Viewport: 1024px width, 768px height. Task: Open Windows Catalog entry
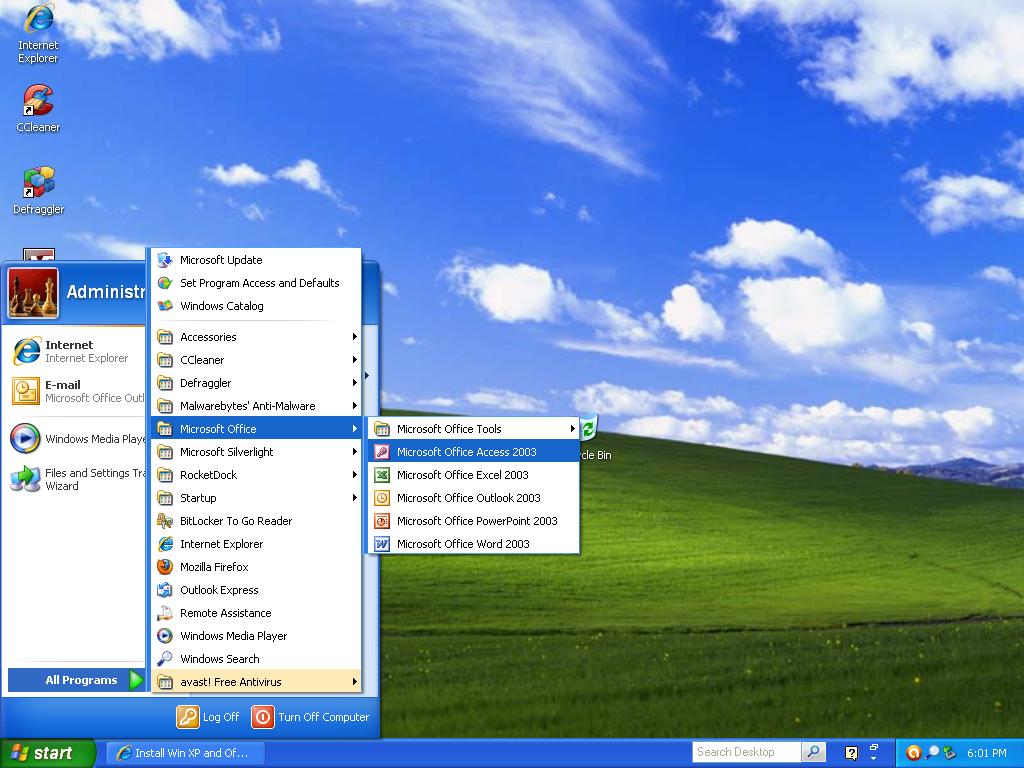[256, 306]
